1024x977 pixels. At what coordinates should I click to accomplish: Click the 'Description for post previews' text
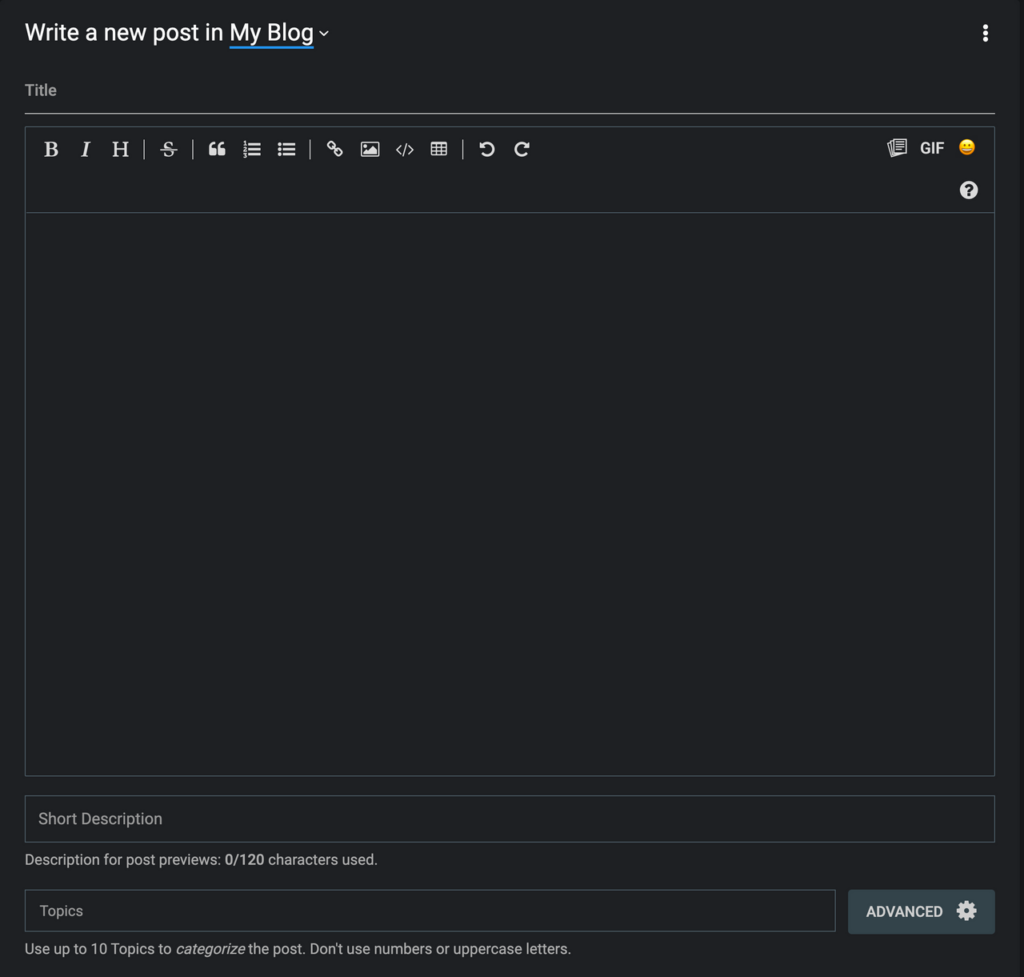tap(122, 860)
